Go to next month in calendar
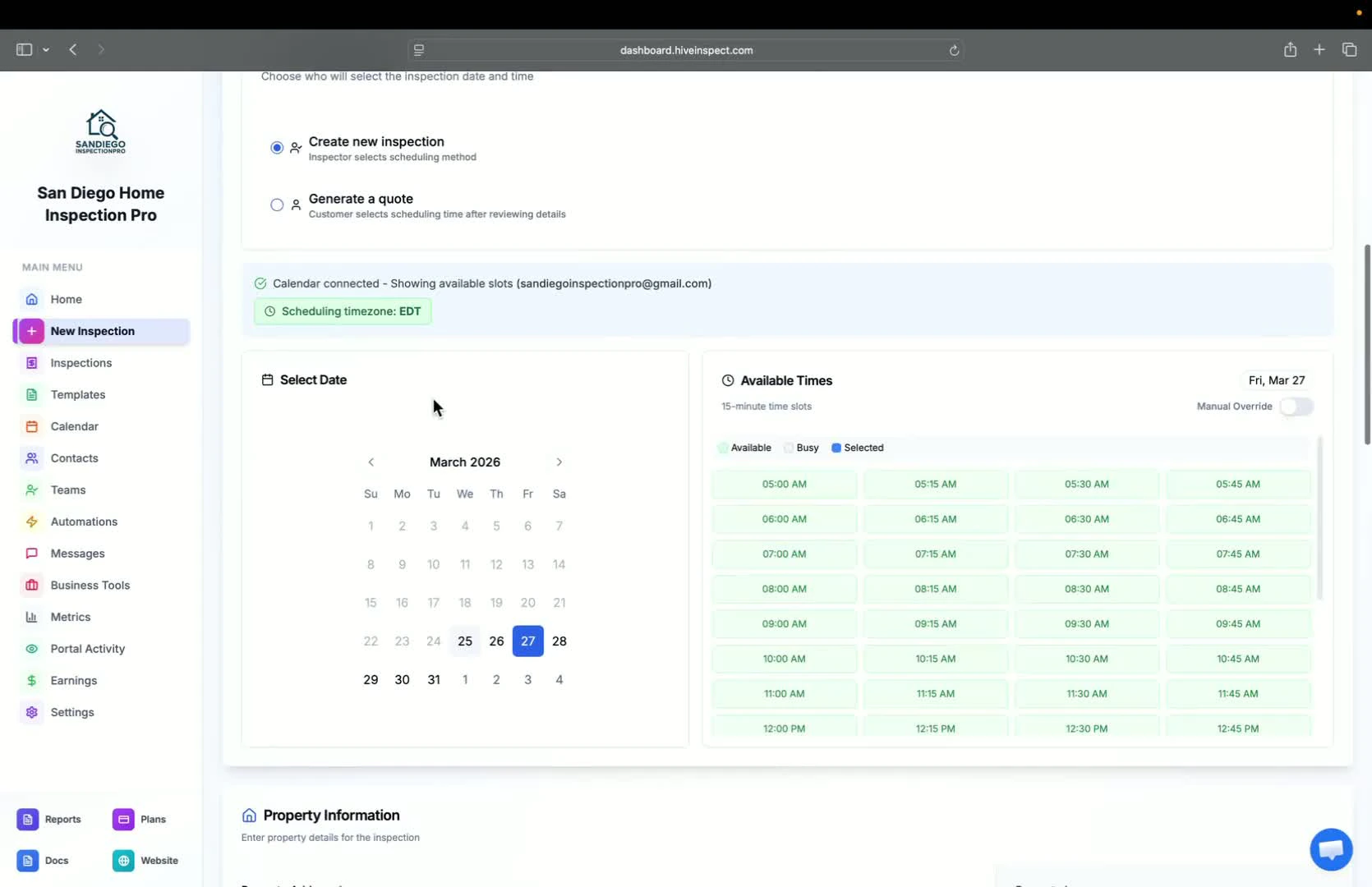Viewport: 1372px width, 887px height. coord(559,462)
